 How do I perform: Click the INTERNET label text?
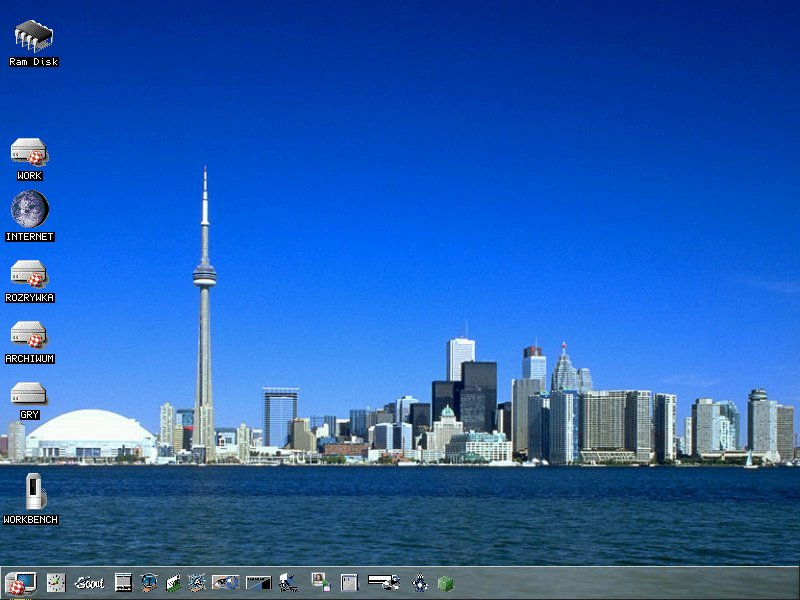tap(30, 237)
